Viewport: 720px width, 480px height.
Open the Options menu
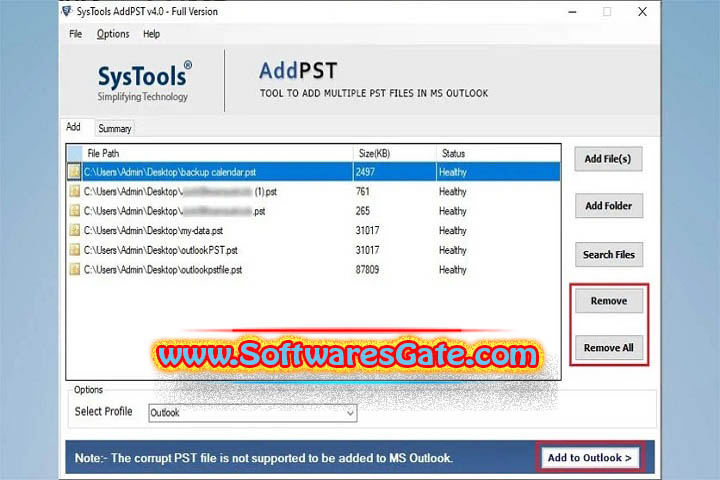click(113, 34)
